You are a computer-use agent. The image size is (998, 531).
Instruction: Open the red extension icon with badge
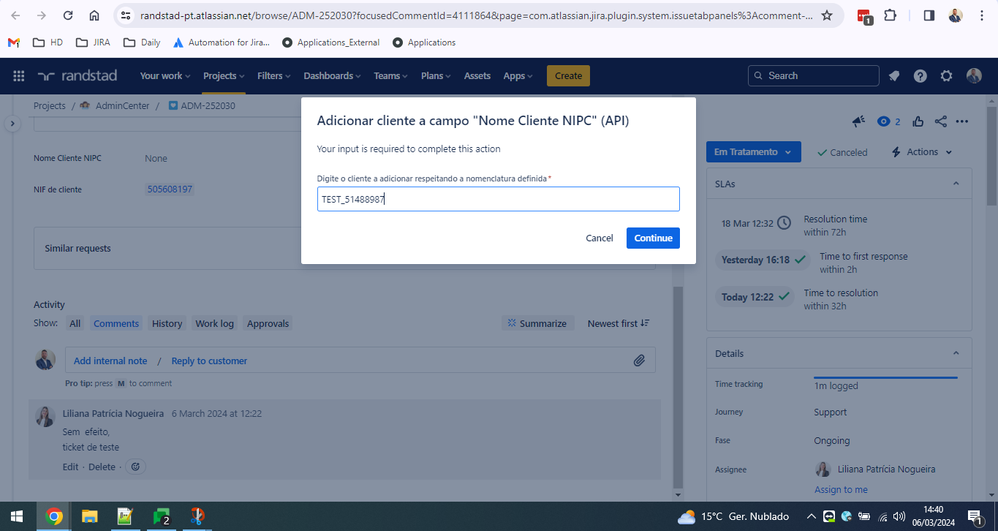(864, 17)
